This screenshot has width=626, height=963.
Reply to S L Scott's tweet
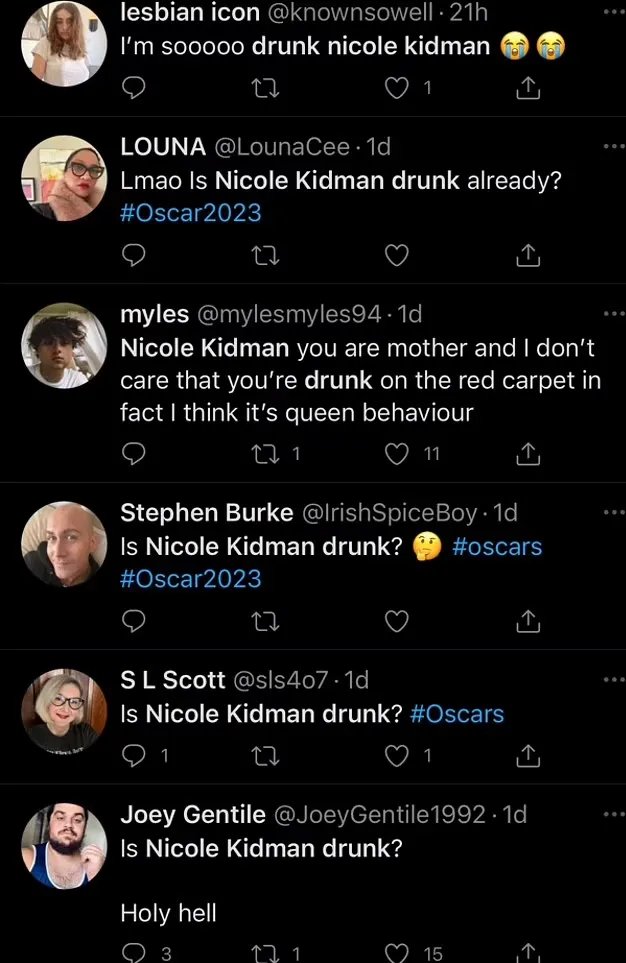pyautogui.click(x=133, y=755)
